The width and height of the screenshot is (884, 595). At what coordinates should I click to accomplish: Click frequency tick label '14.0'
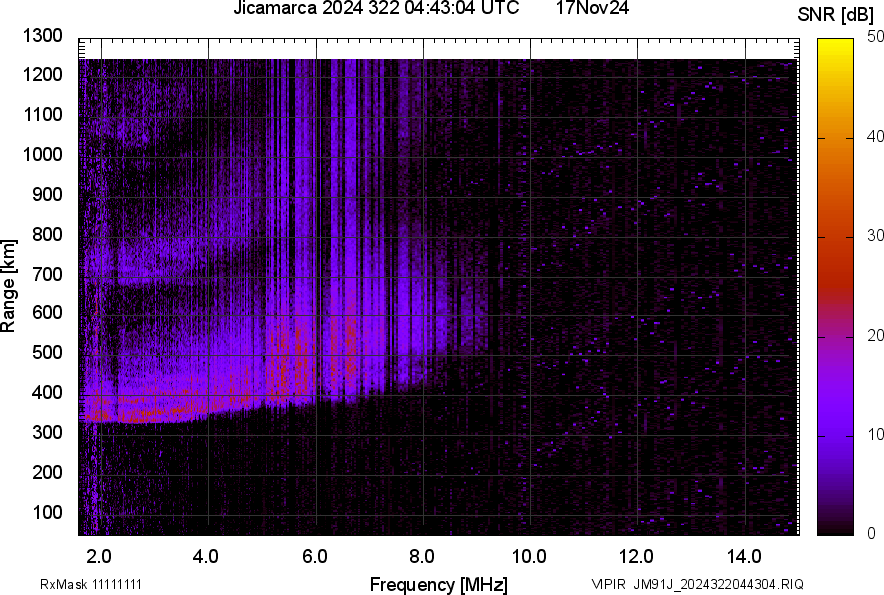[744, 557]
